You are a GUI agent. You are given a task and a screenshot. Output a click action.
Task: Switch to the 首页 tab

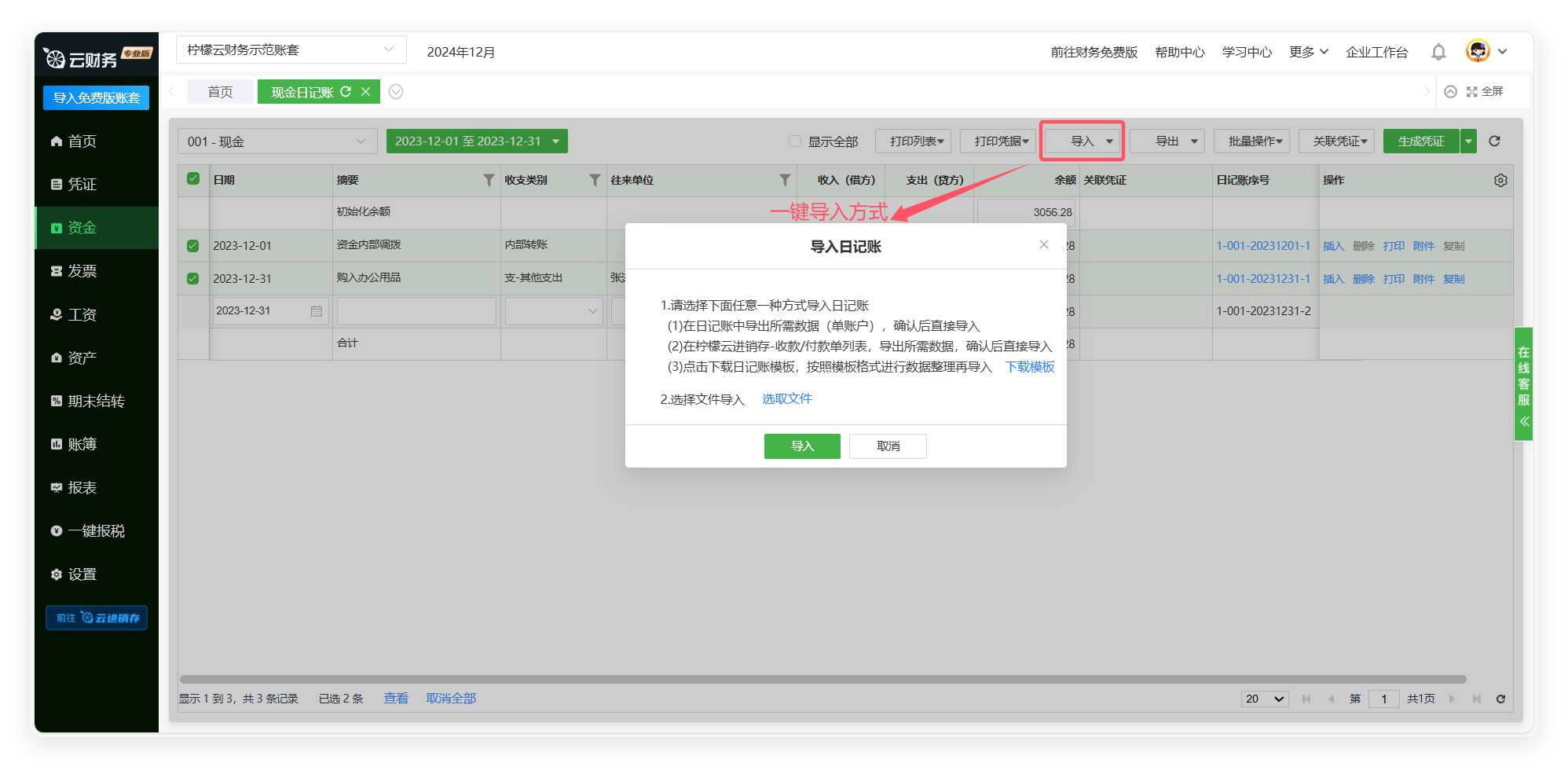pos(220,92)
